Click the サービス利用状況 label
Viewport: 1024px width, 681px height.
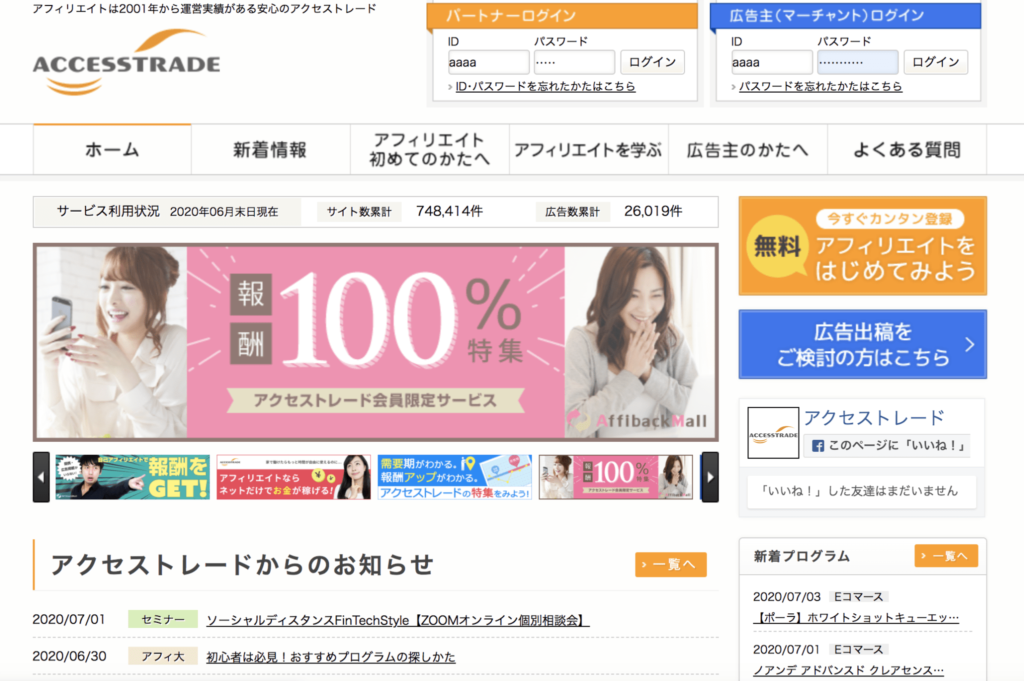pos(108,211)
